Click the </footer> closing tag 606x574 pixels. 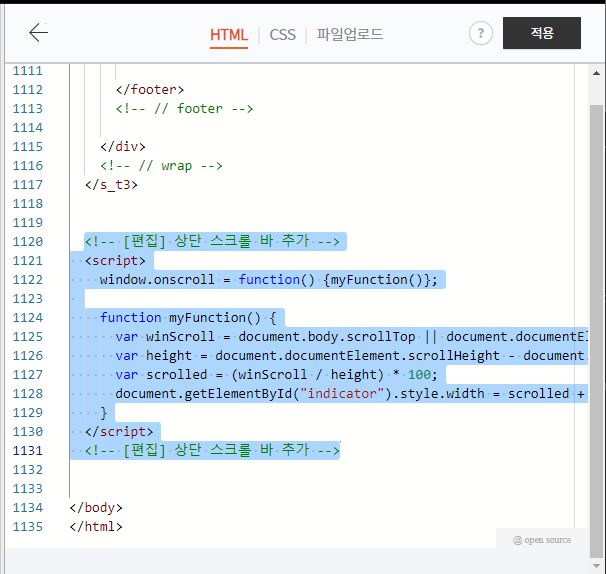(x=150, y=90)
